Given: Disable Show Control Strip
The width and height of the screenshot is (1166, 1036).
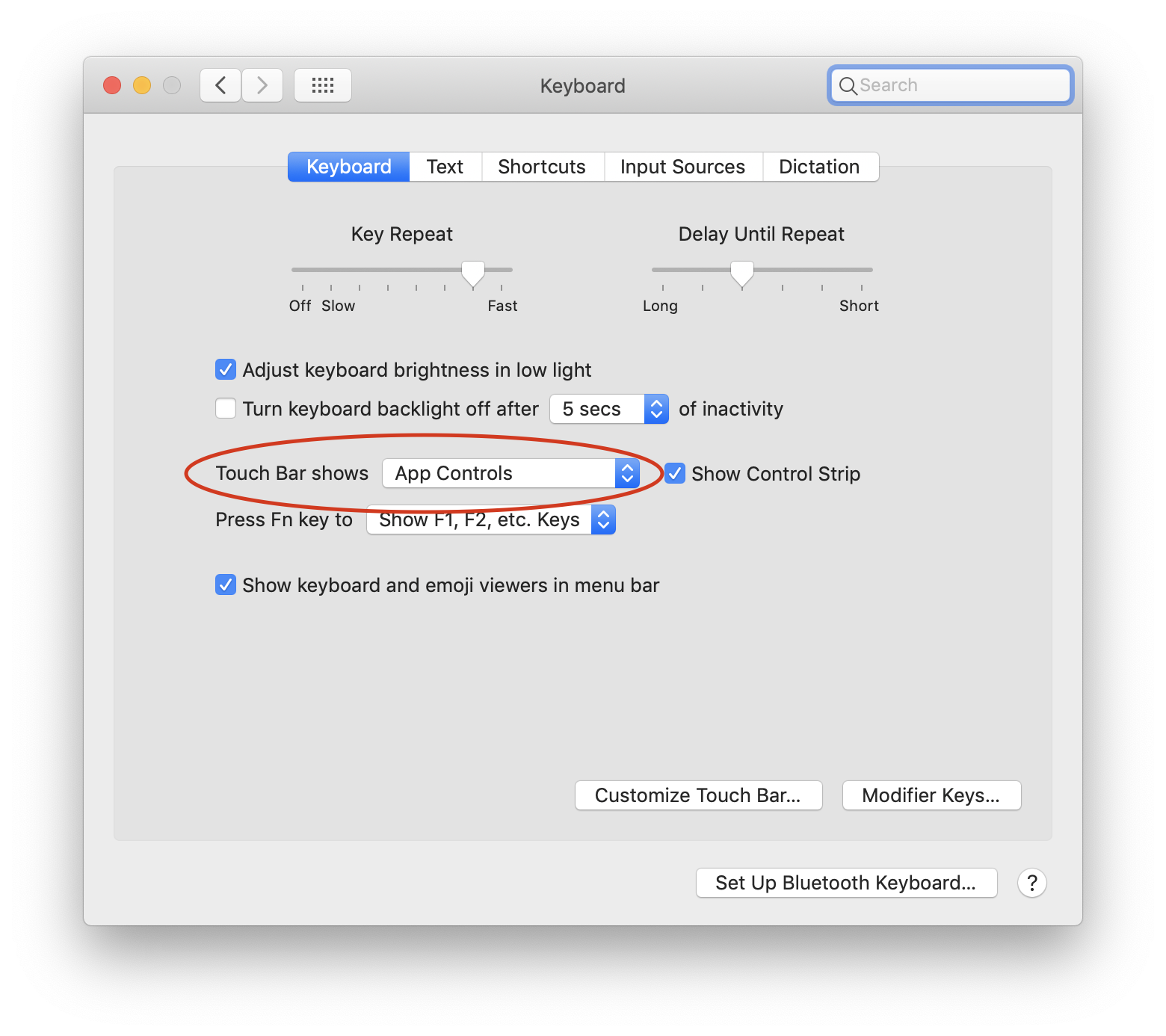Looking at the screenshot, I should [x=675, y=473].
